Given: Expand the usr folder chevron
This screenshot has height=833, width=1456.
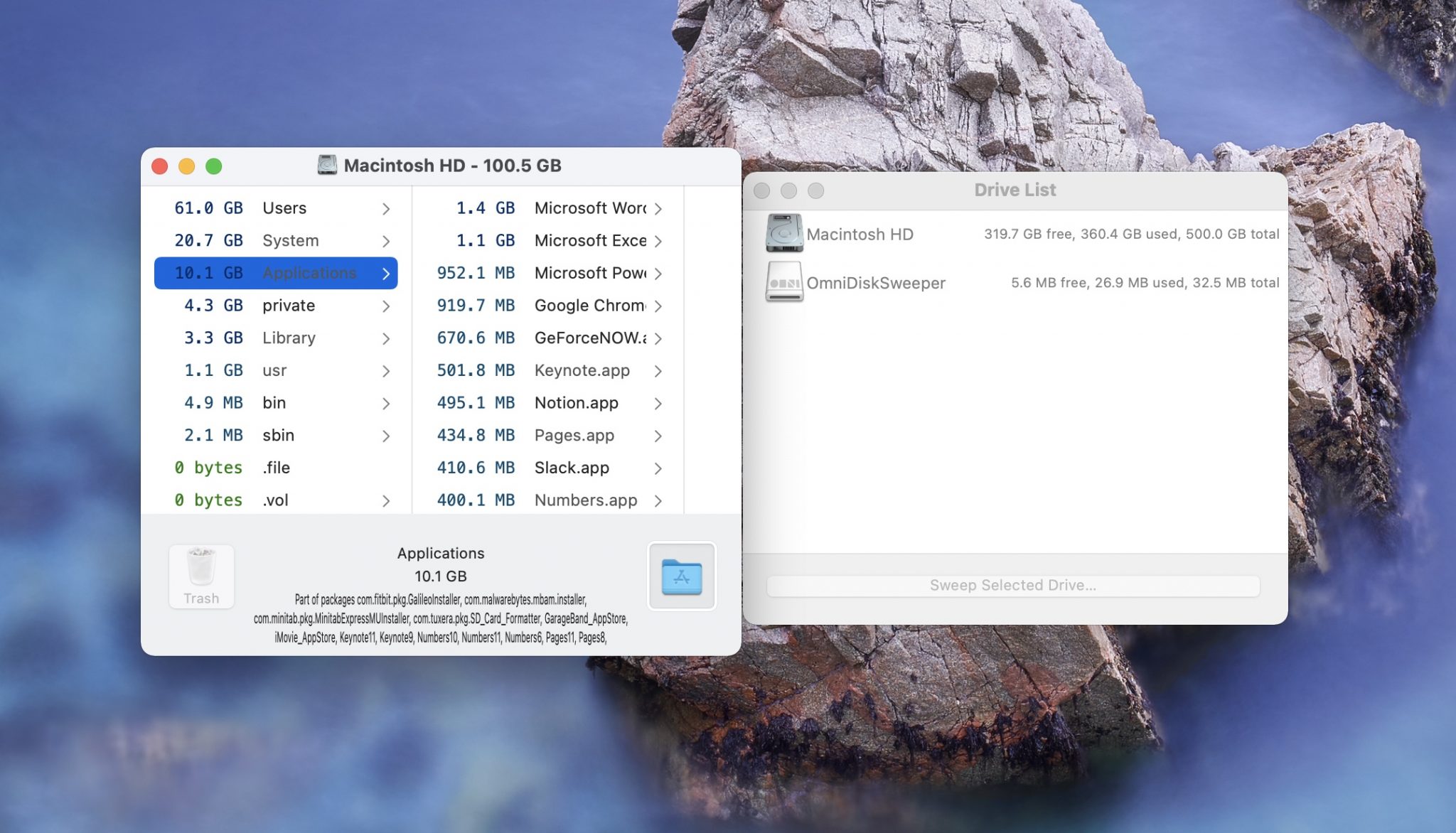Looking at the screenshot, I should [x=386, y=370].
